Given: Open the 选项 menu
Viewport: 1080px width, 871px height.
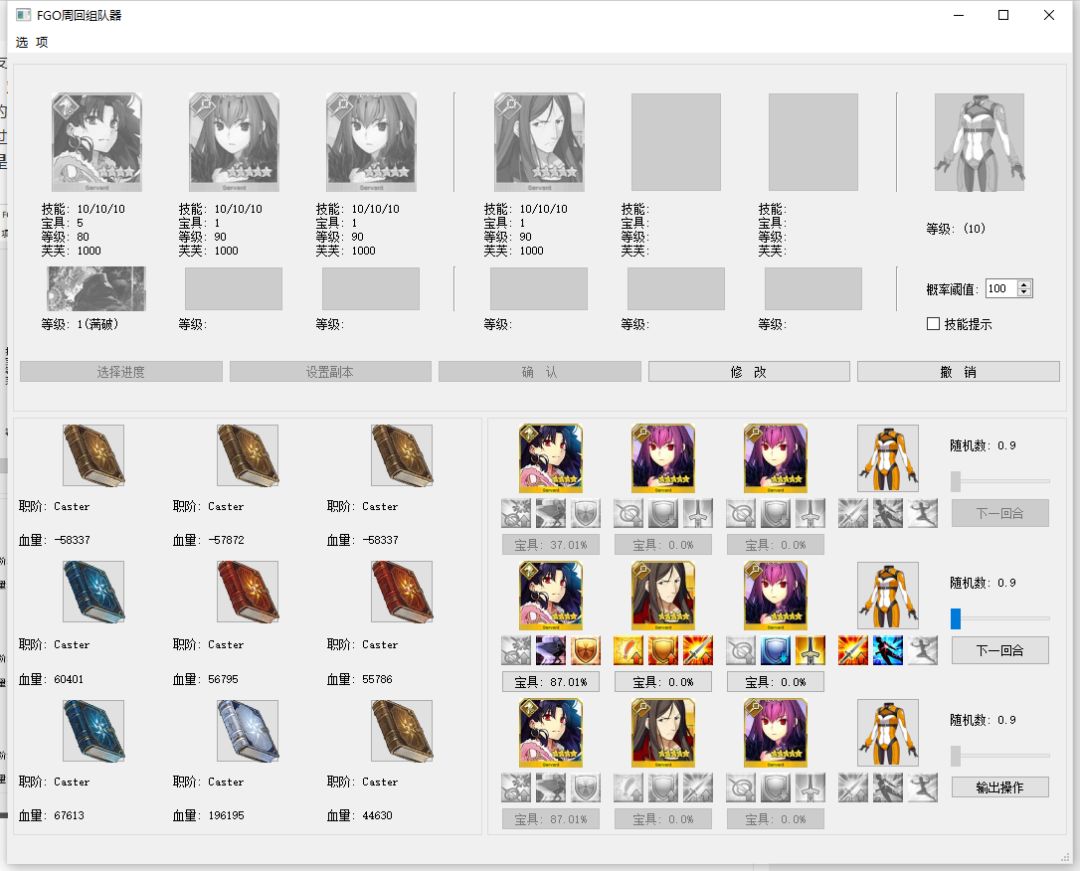Looking at the screenshot, I should (x=32, y=43).
